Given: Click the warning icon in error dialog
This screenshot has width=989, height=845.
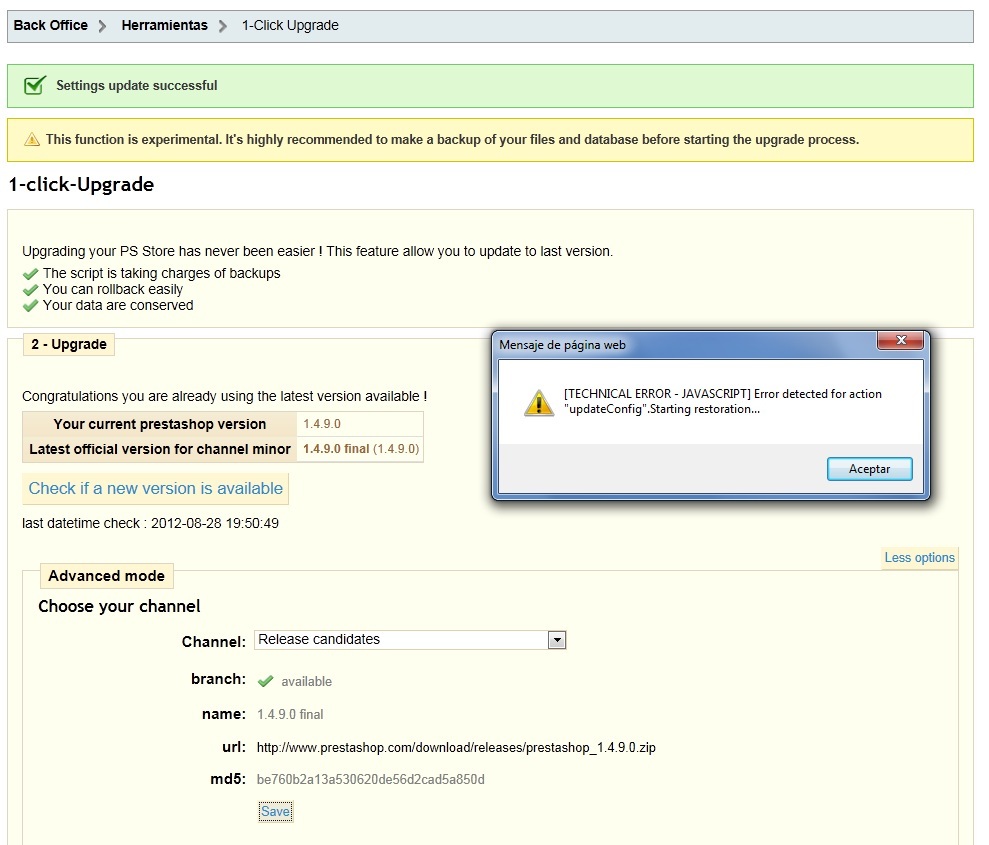Looking at the screenshot, I should click(539, 402).
